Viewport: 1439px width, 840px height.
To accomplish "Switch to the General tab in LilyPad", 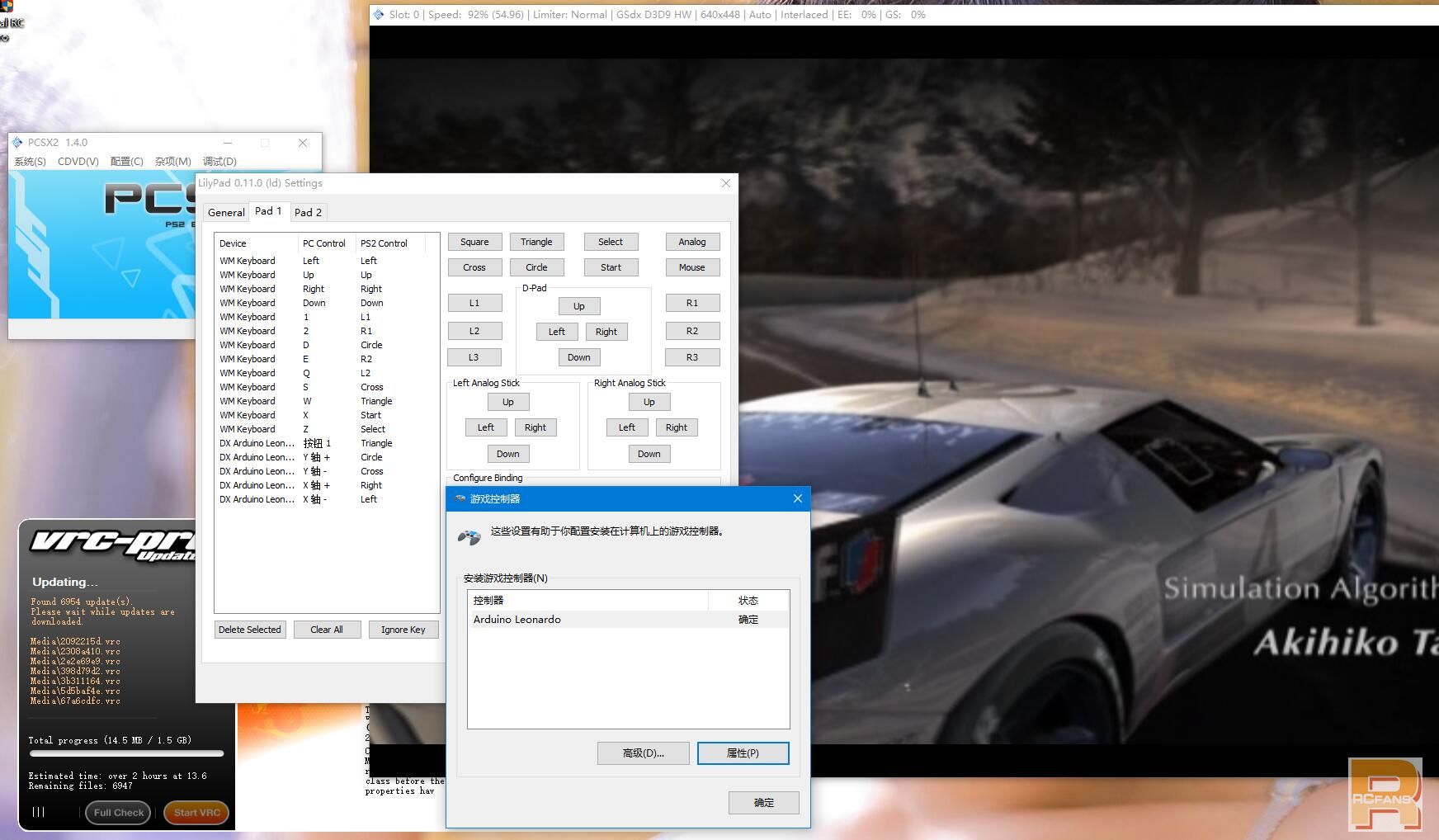I will (226, 212).
